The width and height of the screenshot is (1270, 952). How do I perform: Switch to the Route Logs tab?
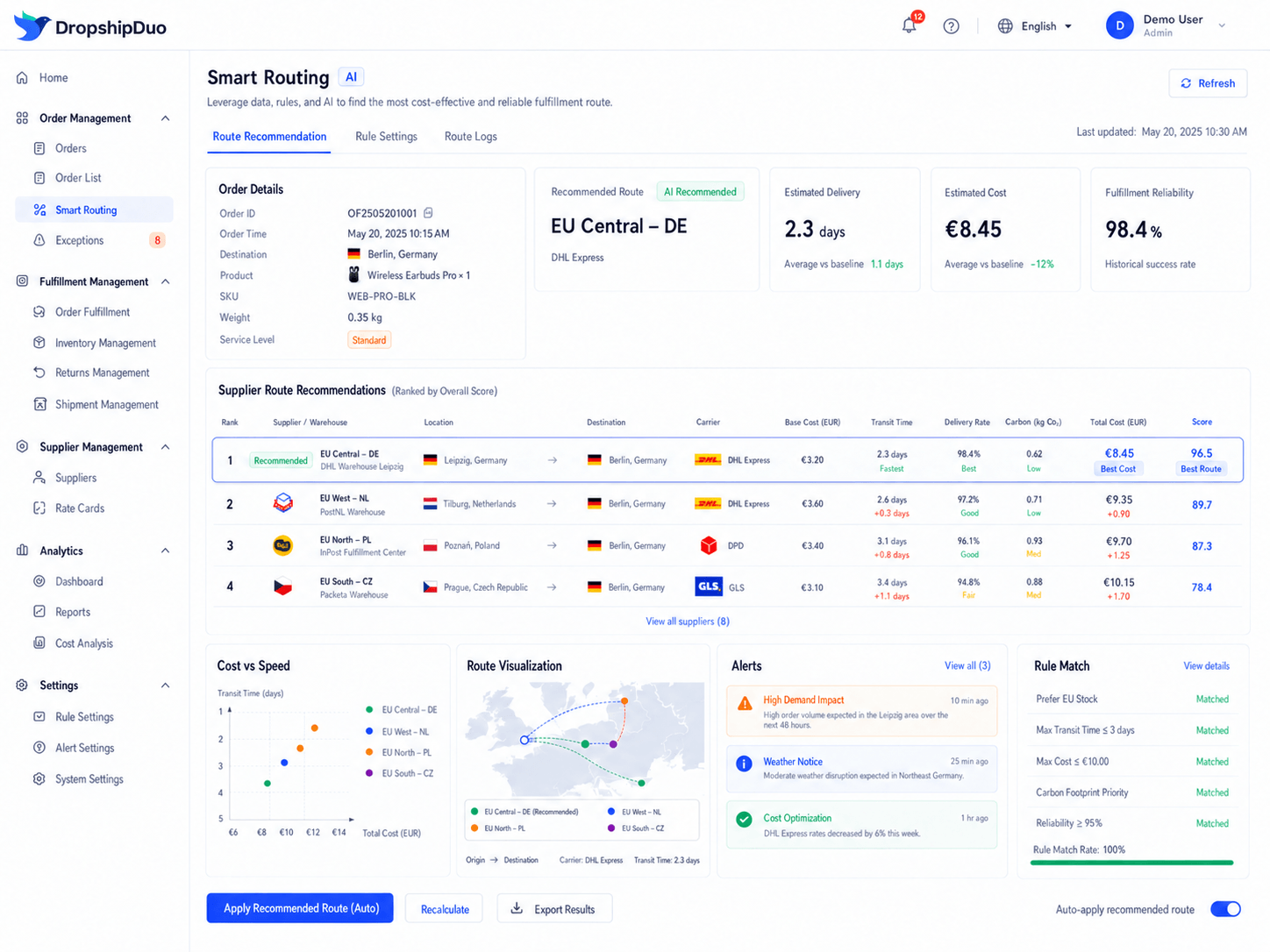(470, 137)
